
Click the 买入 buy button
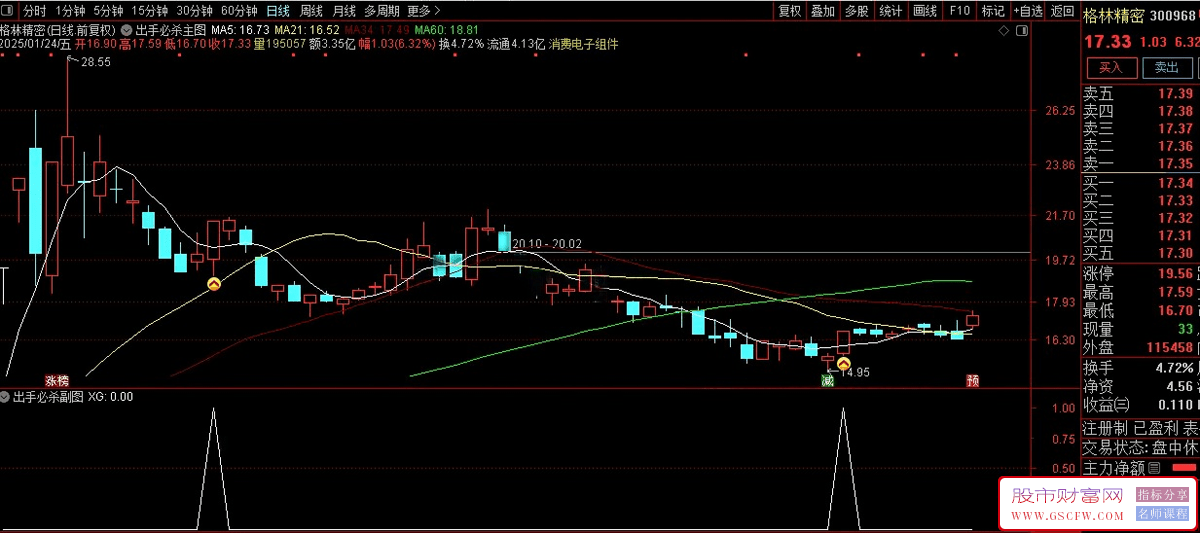tap(1111, 68)
